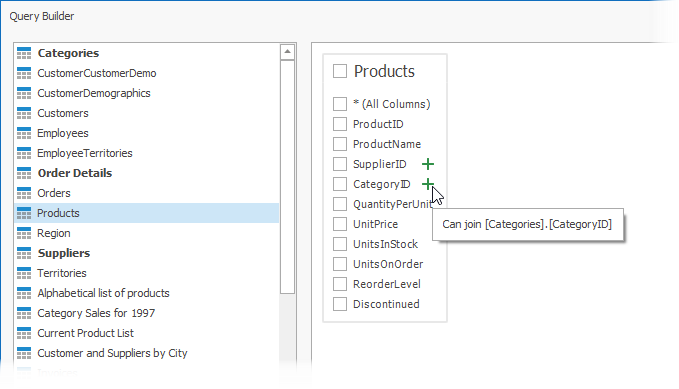Tick the UnitsInStock column checkbox
Screen dimensions: 679x389
340,244
